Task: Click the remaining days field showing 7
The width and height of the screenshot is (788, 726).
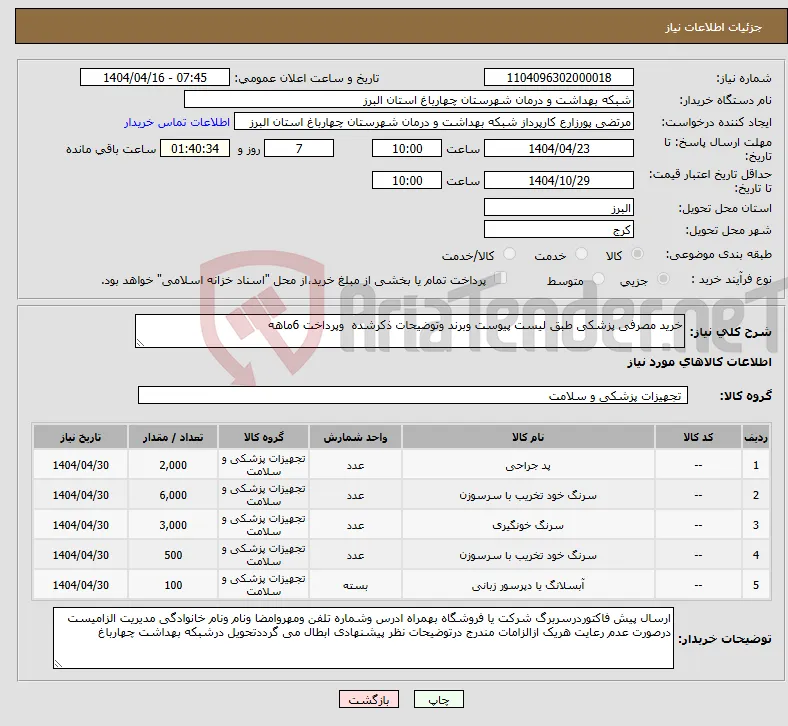Action: point(299,148)
